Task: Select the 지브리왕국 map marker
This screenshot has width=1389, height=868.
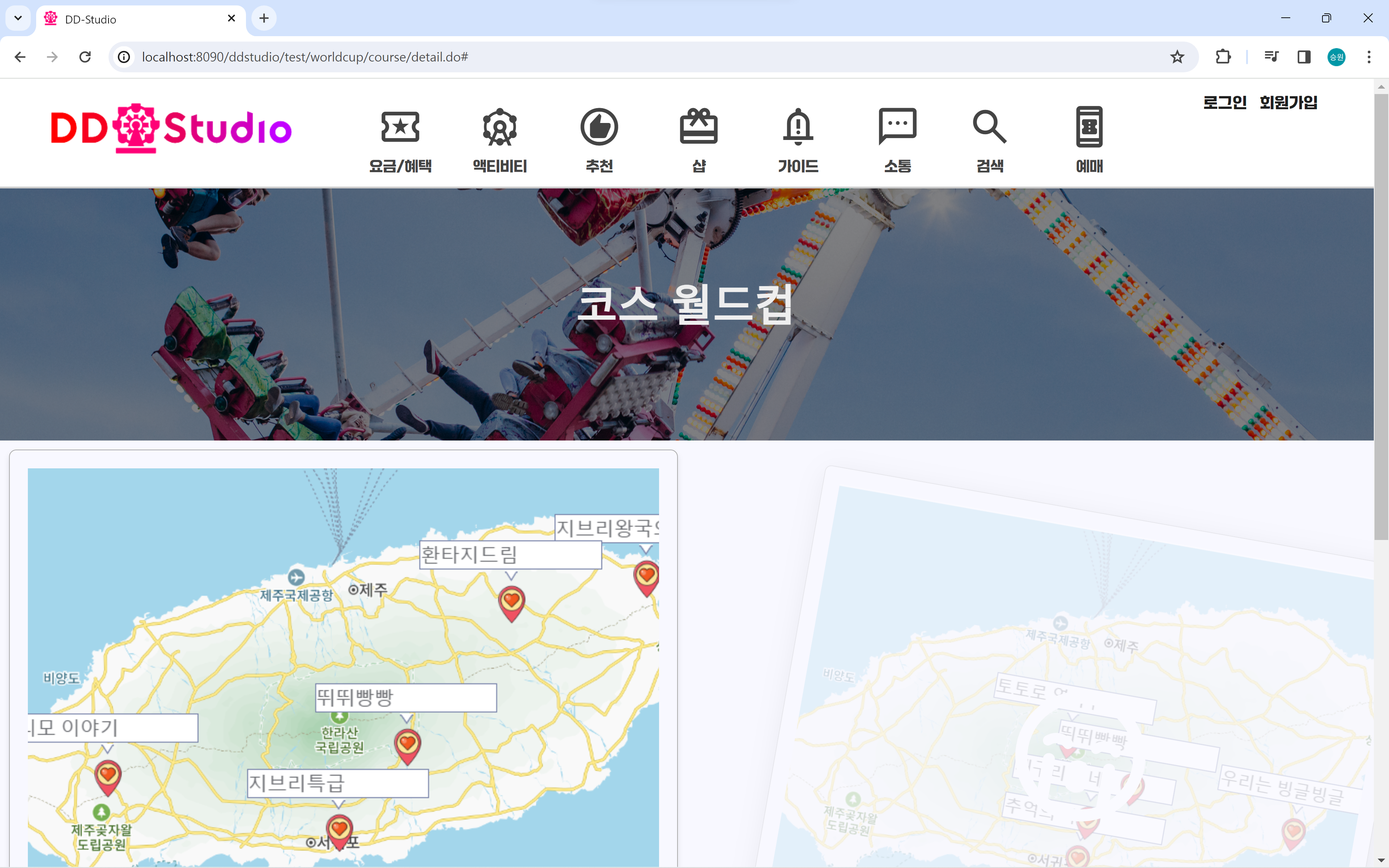Action: pyautogui.click(x=646, y=578)
